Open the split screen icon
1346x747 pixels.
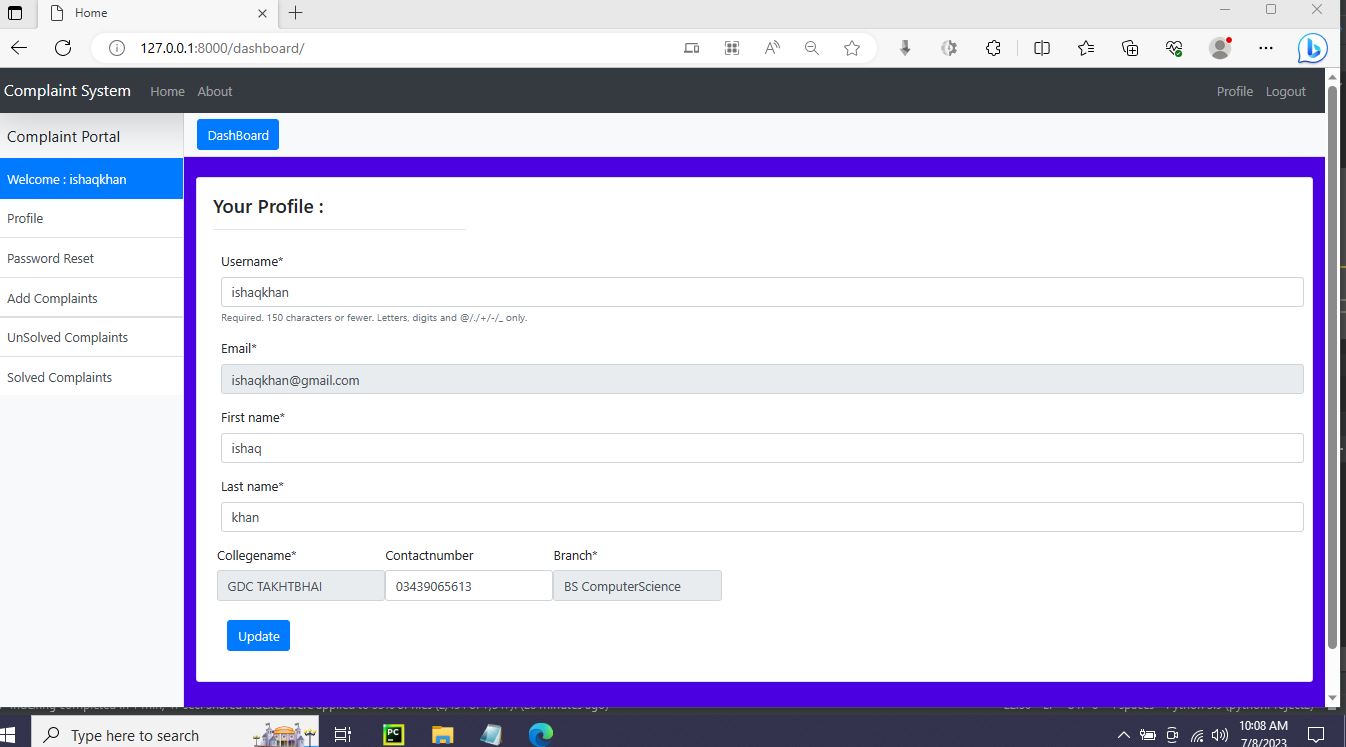[1041, 47]
